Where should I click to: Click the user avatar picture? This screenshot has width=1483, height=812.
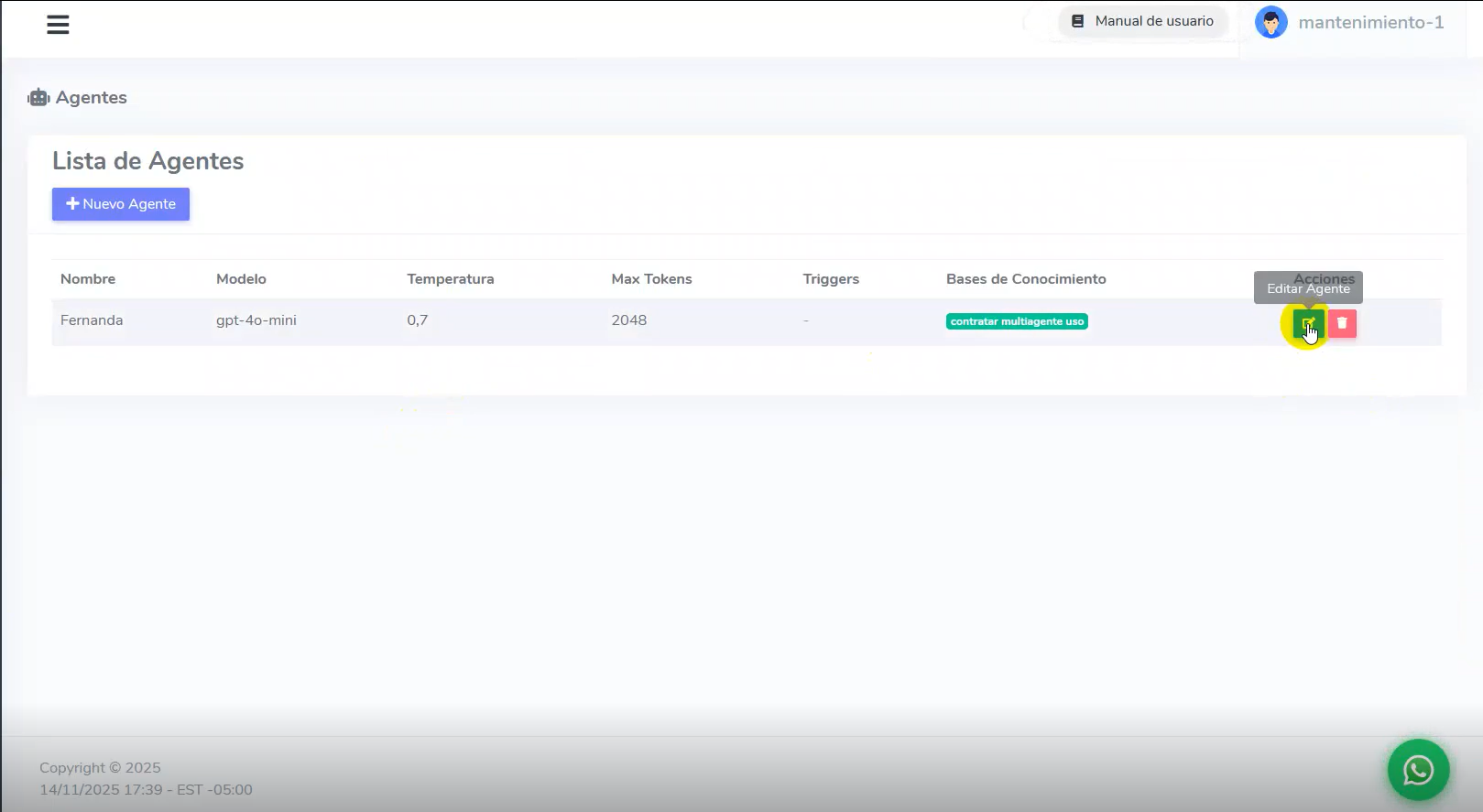click(1270, 22)
